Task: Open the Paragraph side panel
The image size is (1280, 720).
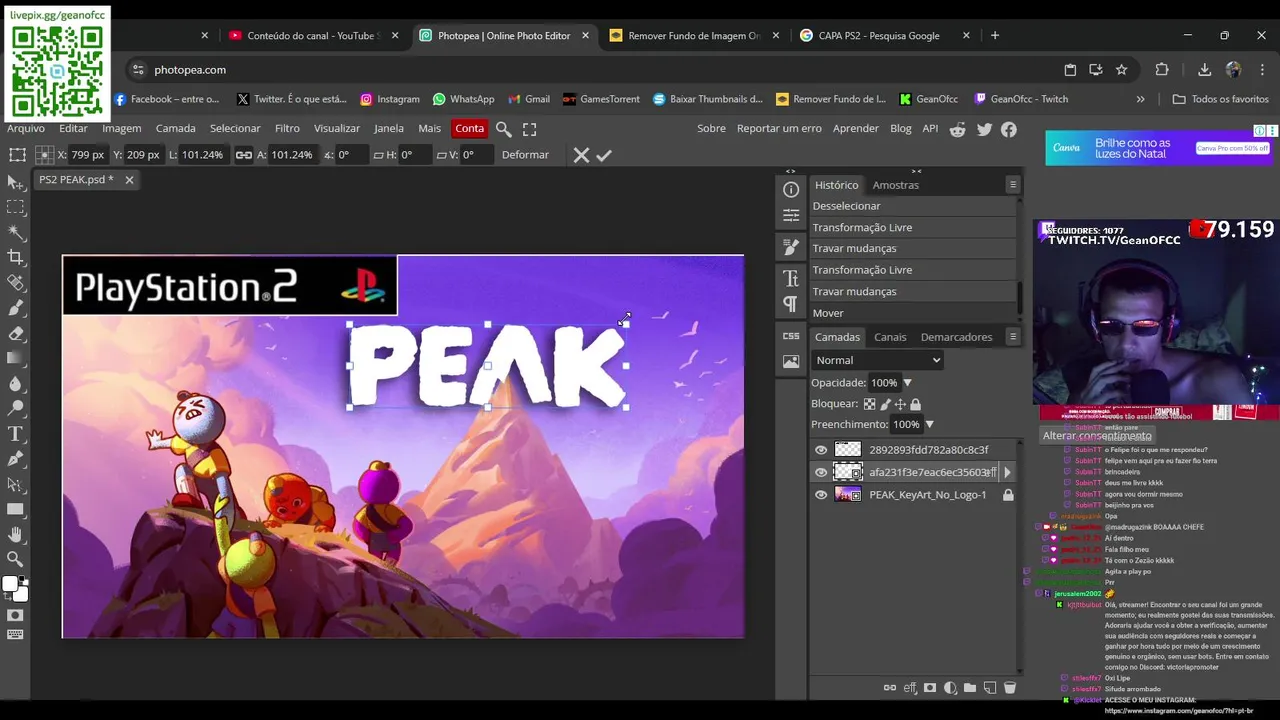Action: 791,304
